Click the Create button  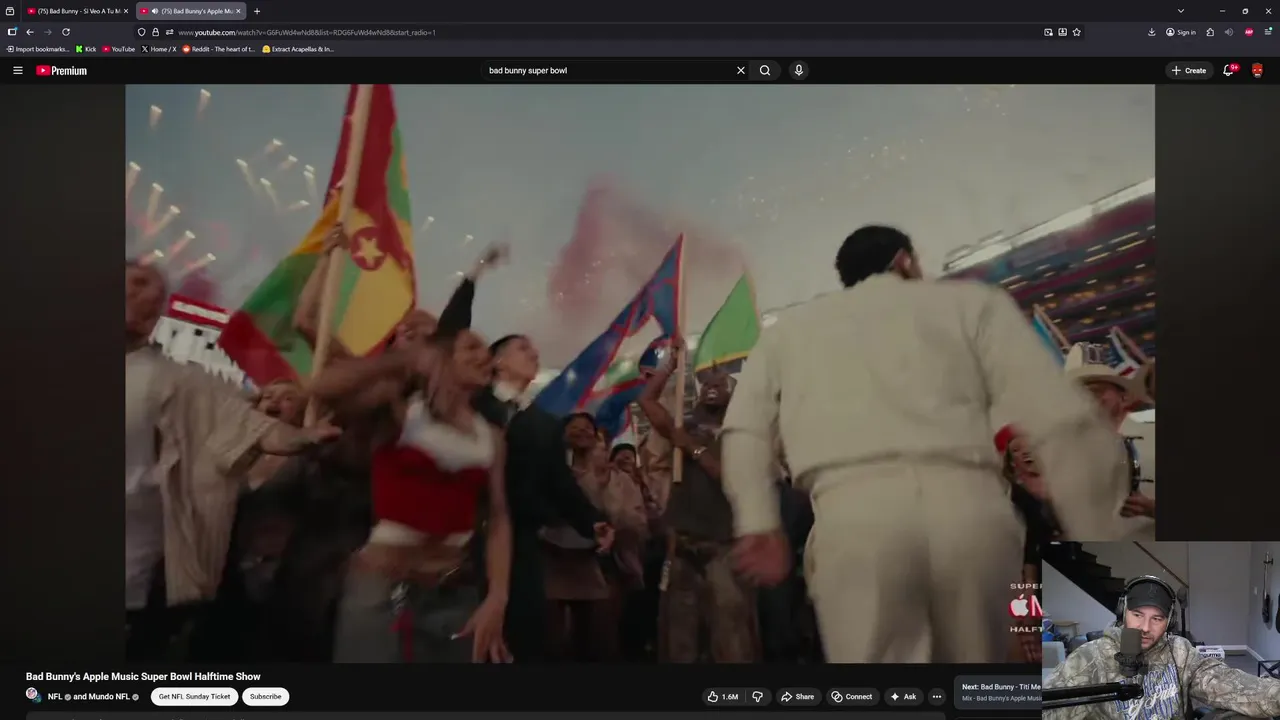point(1189,70)
